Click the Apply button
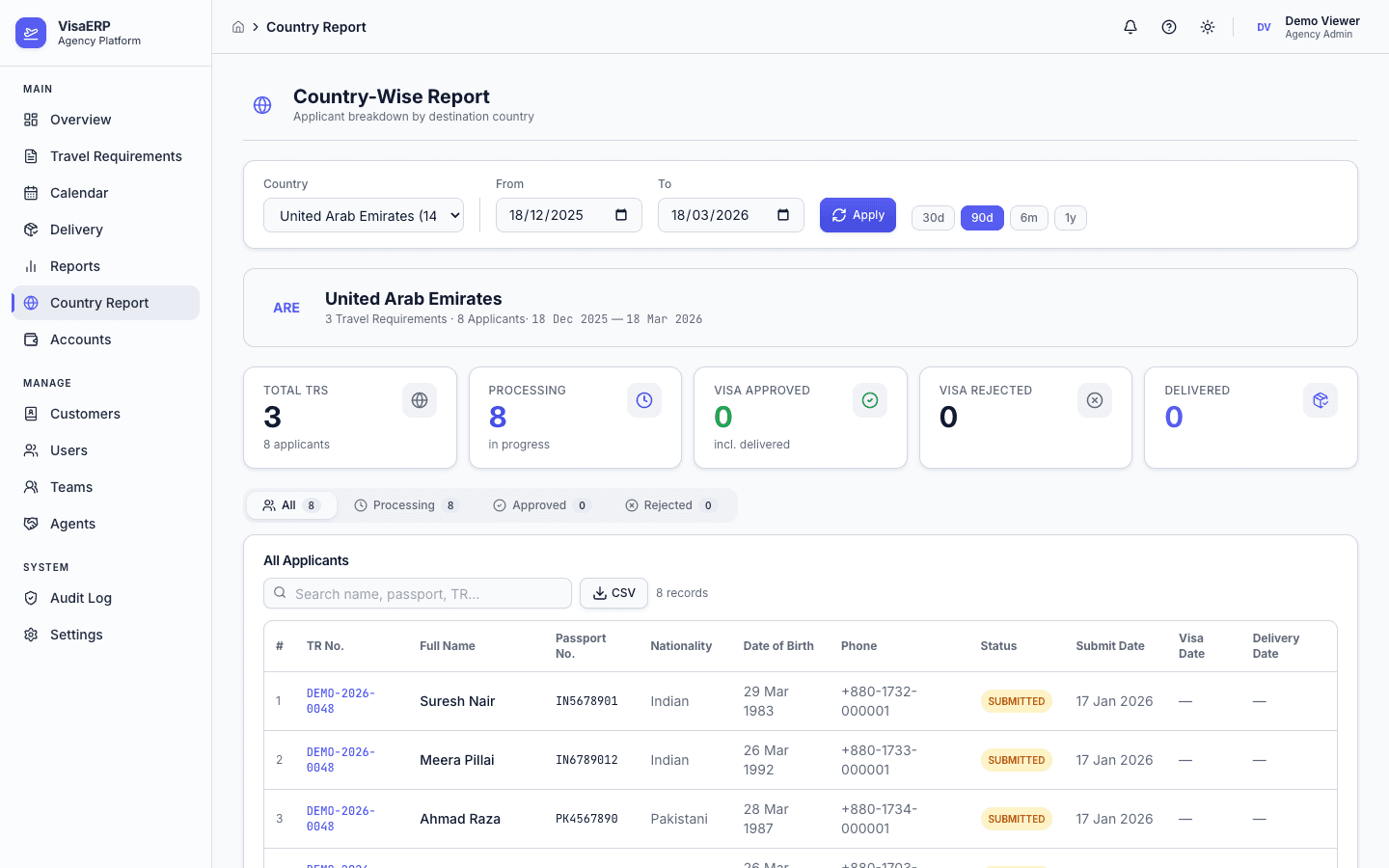The width and height of the screenshot is (1389, 868). tap(858, 215)
